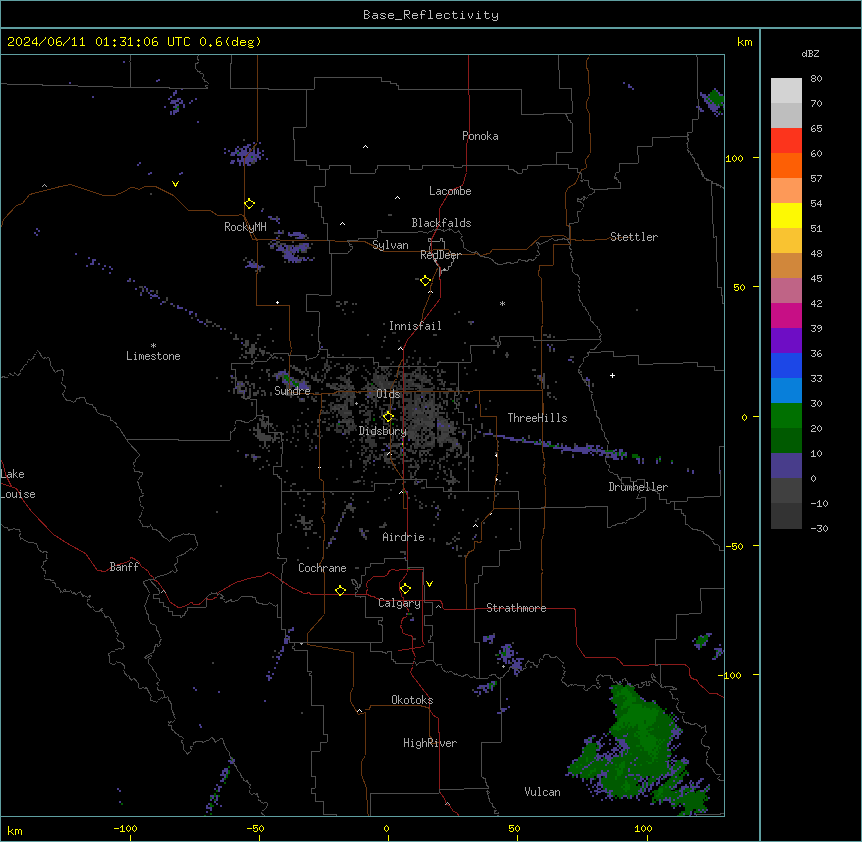Click the Didsbury label
This screenshot has height=842, width=862.
click(383, 431)
